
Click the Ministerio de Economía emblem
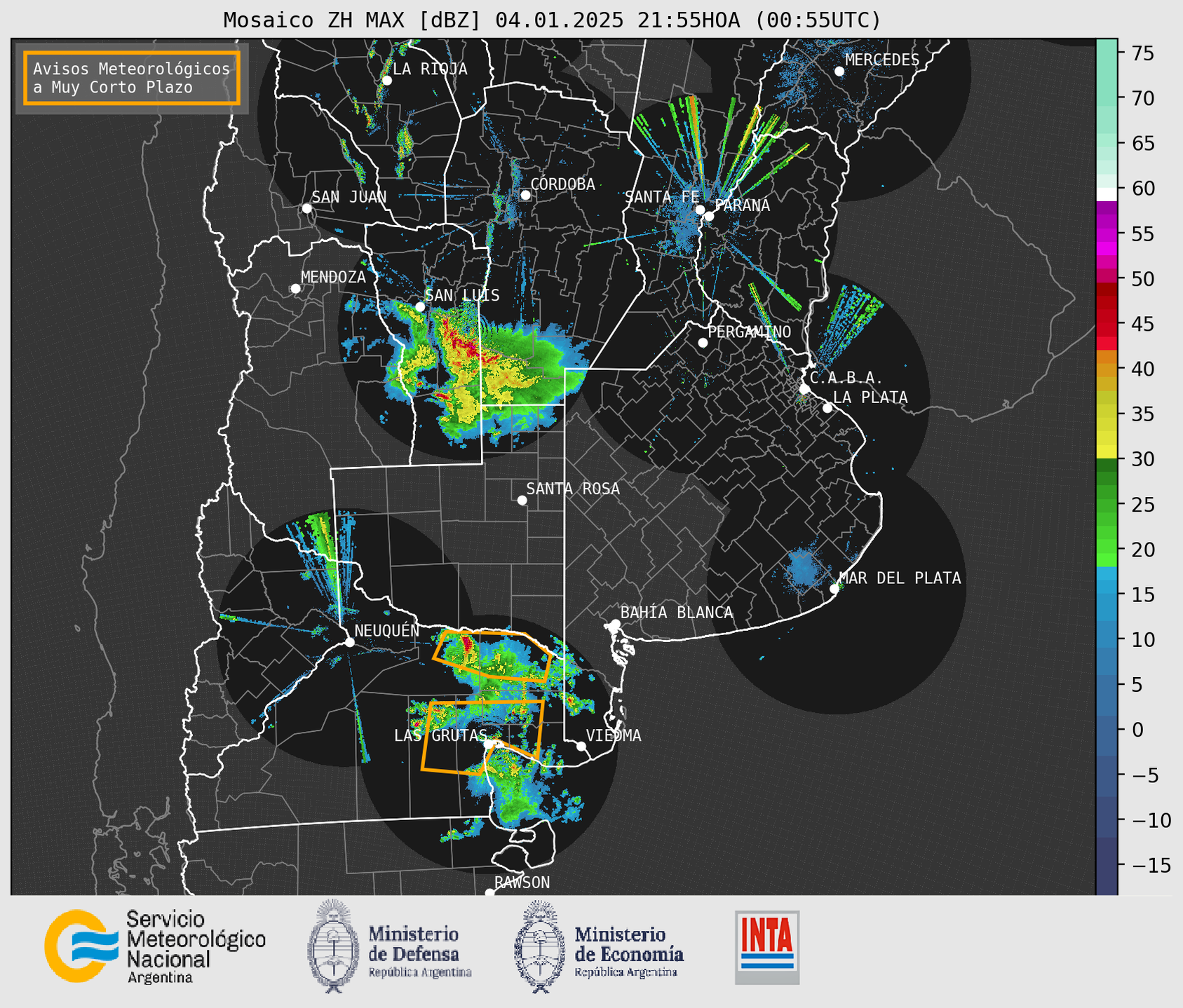[x=540, y=946]
